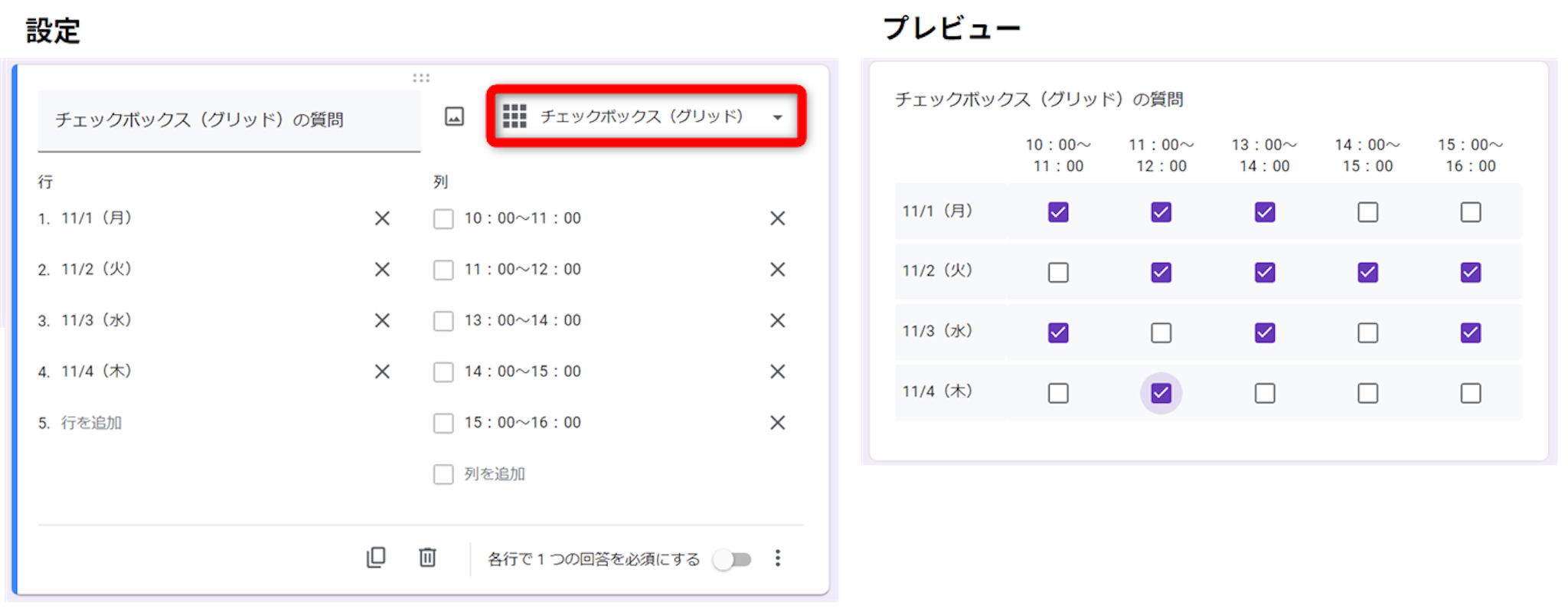This screenshot has width=1568, height=609.
Task: Delete the question with trash icon
Action: (427, 558)
